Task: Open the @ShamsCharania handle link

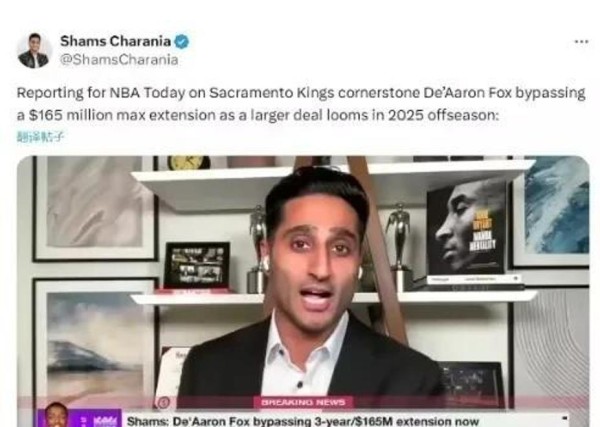Action: pos(119,60)
